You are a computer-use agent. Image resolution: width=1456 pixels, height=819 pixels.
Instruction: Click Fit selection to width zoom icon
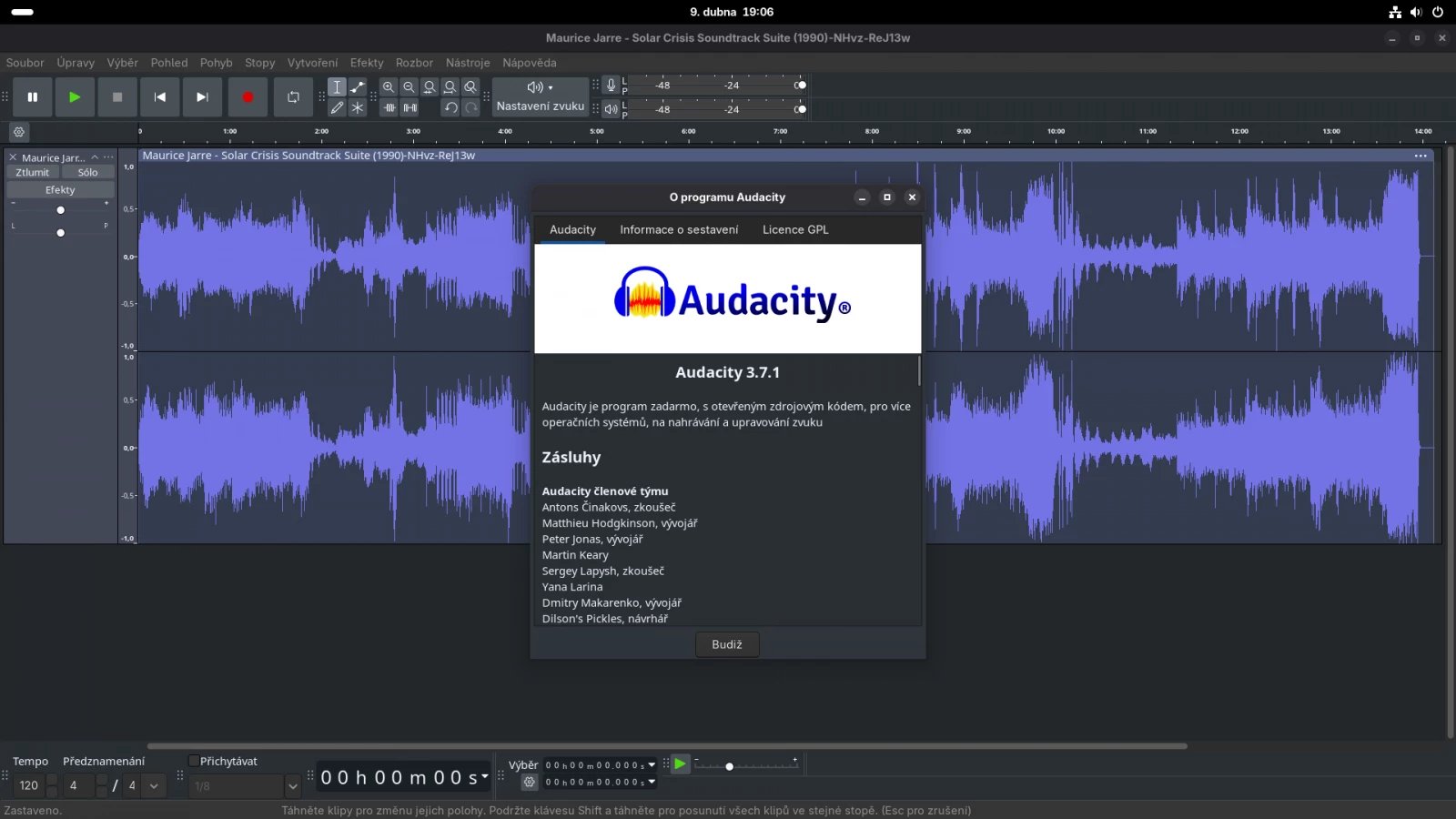430,87
